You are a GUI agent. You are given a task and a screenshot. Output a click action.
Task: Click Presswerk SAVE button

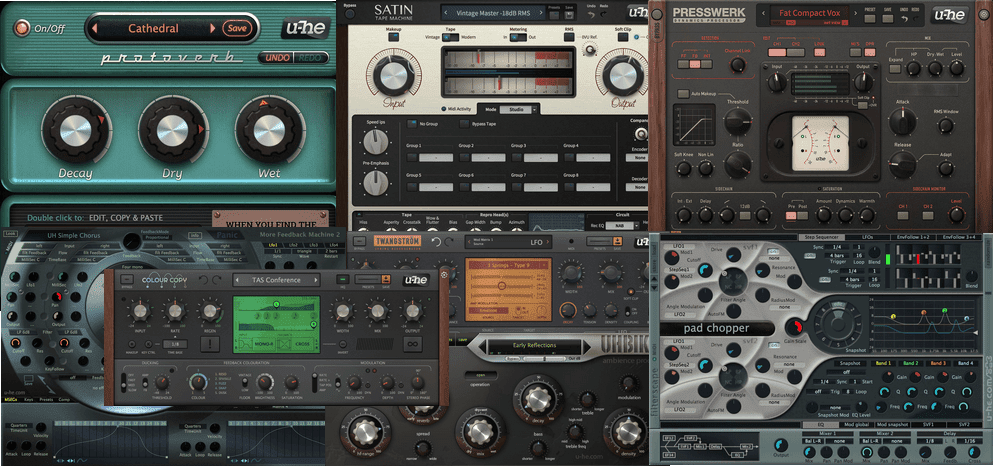pos(888,19)
